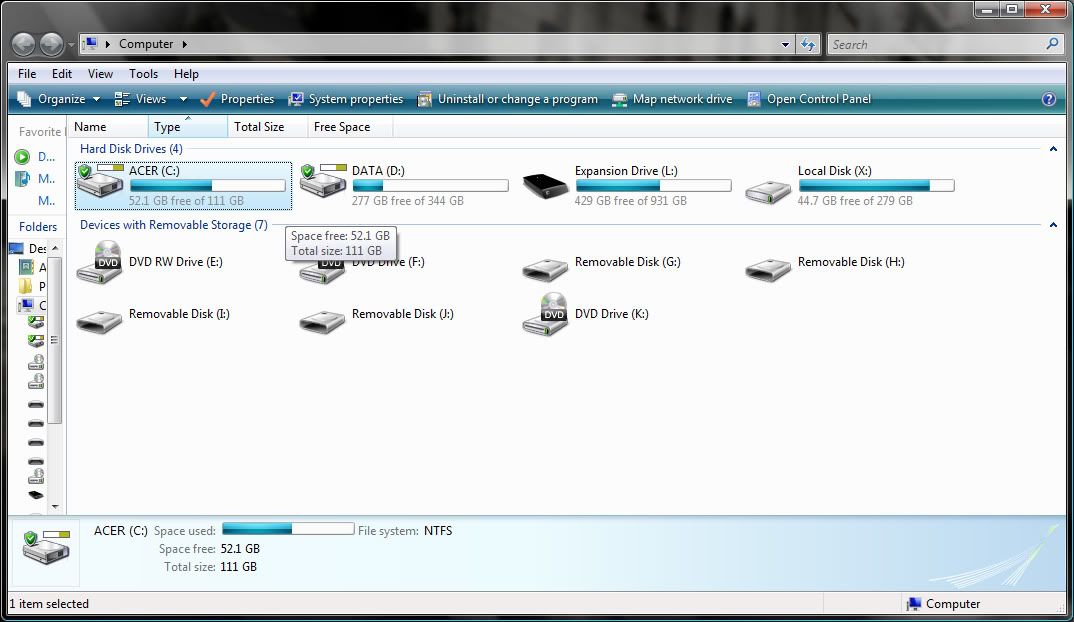Open the Edit menu

pyautogui.click(x=62, y=74)
